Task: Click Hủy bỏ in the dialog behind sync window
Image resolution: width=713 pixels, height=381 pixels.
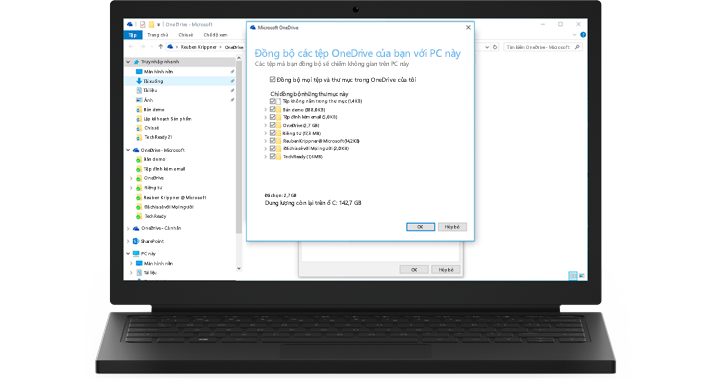Action: 446,270
